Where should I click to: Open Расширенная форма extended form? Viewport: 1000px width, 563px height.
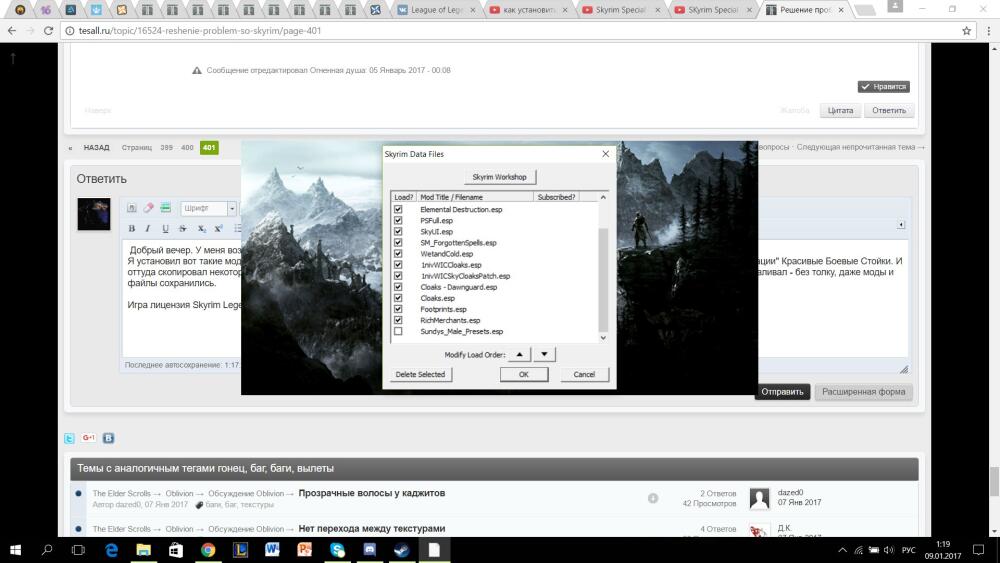(x=864, y=391)
